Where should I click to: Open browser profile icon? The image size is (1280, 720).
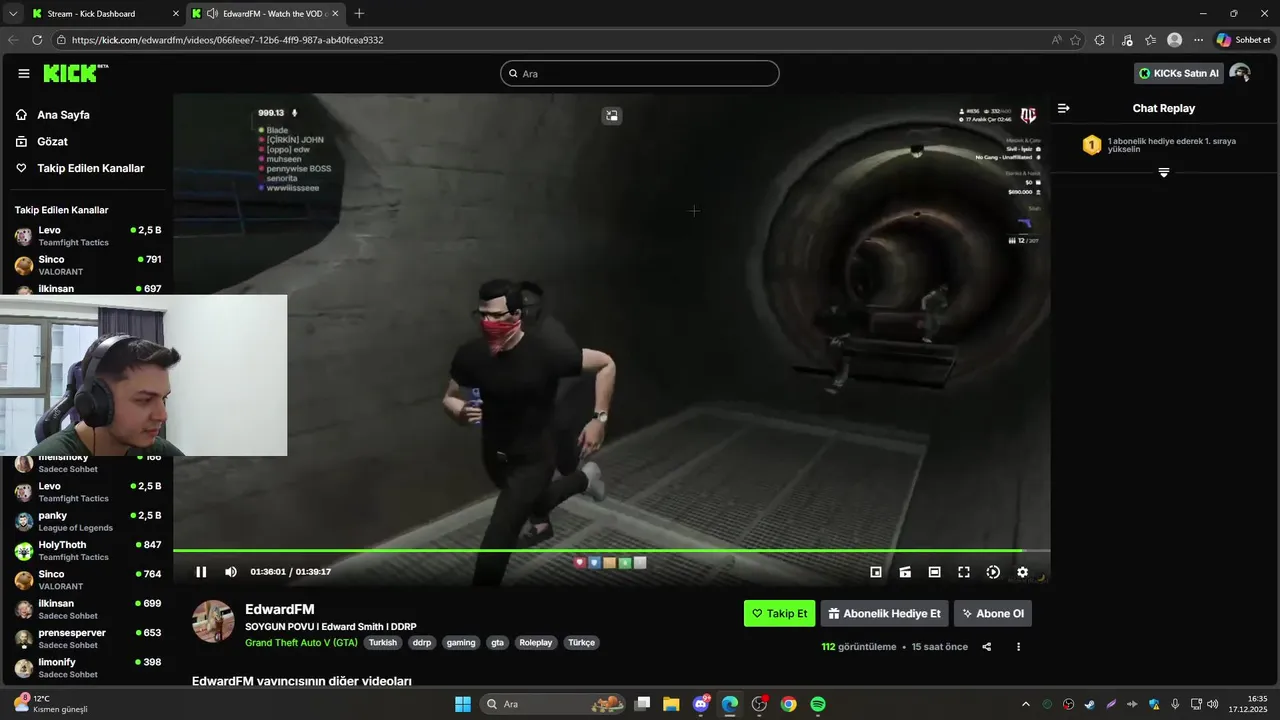click(1175, 40)
